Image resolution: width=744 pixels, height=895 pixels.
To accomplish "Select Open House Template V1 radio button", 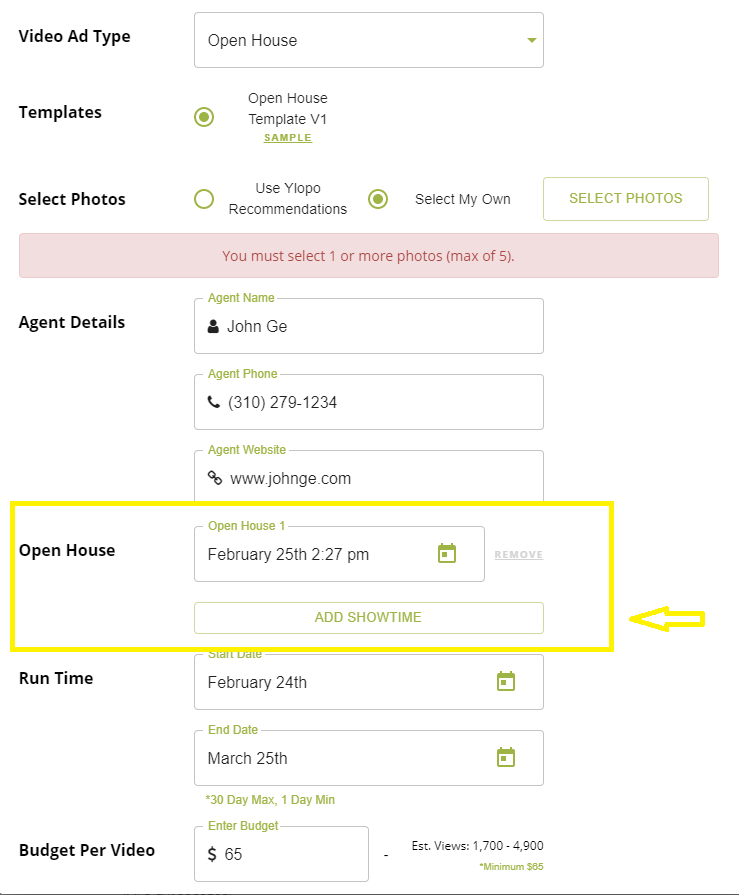I will [x=204, y=117].
